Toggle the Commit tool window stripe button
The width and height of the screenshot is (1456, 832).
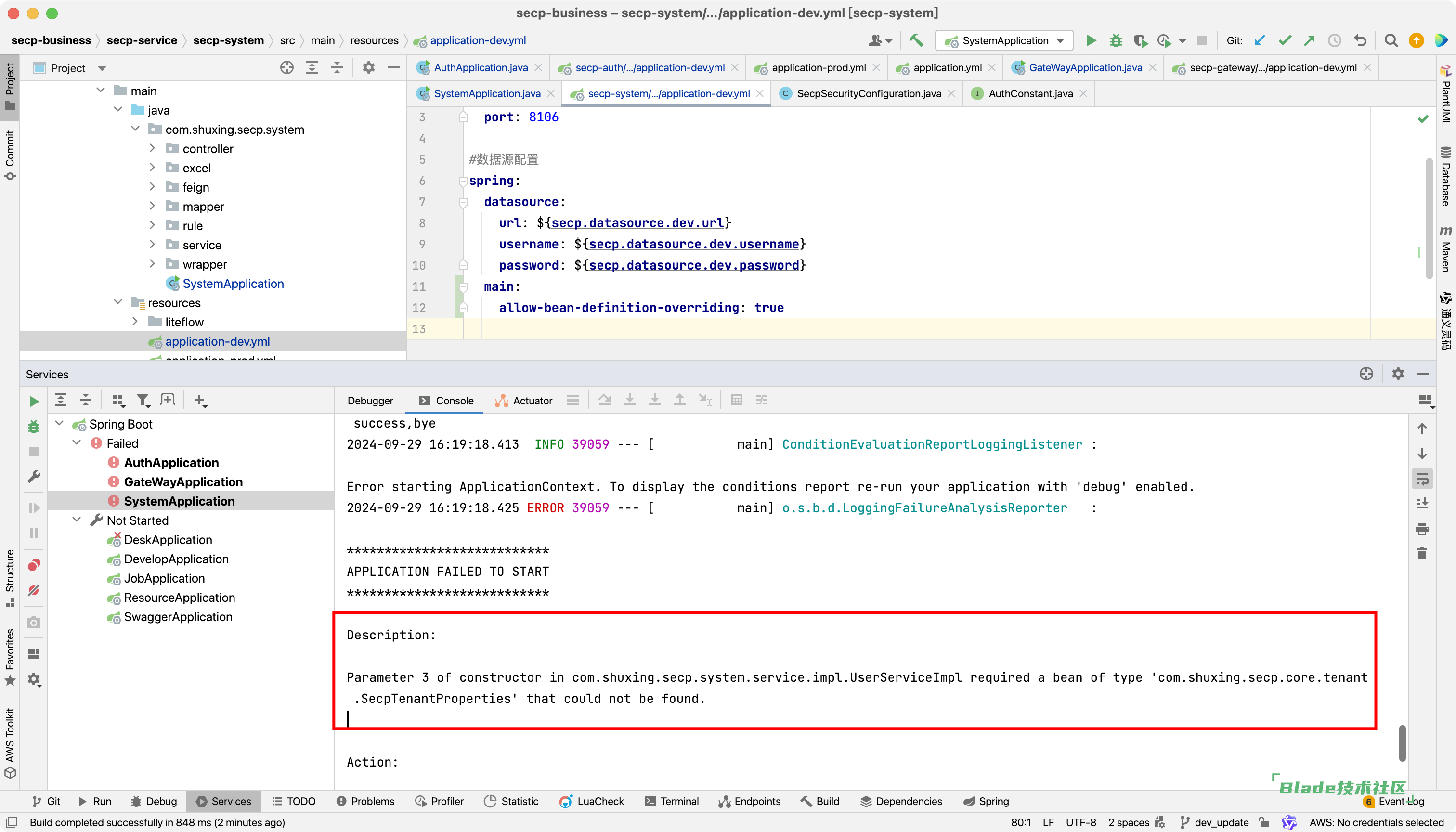click(10, 155)
